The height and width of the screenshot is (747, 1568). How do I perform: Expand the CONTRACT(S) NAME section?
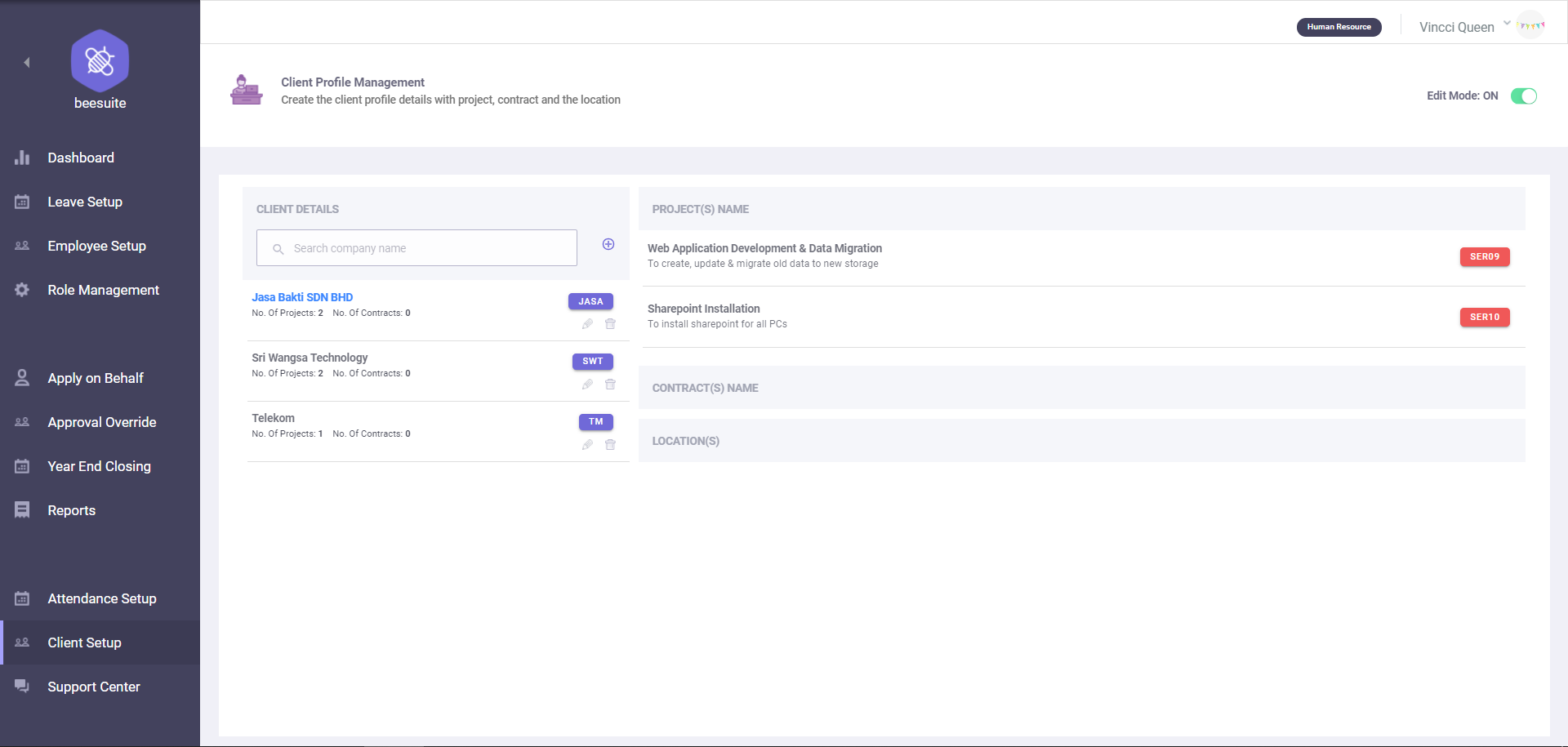1081,388
